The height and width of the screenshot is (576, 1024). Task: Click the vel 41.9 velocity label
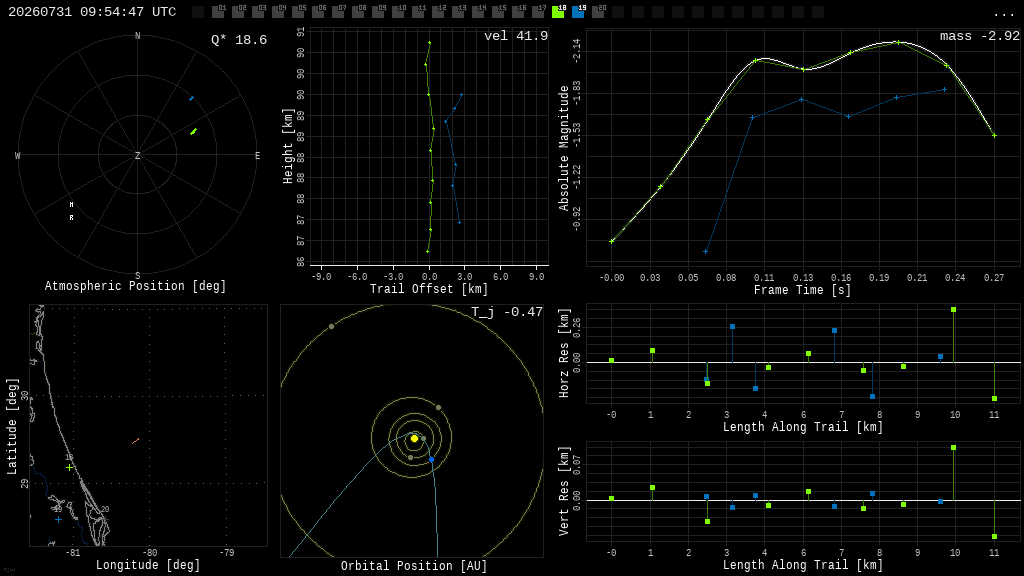coord(516,36)
